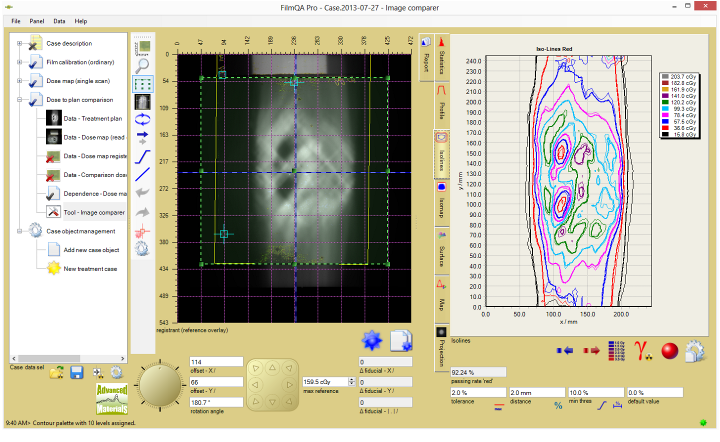
Task: Save the case with the floppy disk icon
Action: [x=77, y=373]
